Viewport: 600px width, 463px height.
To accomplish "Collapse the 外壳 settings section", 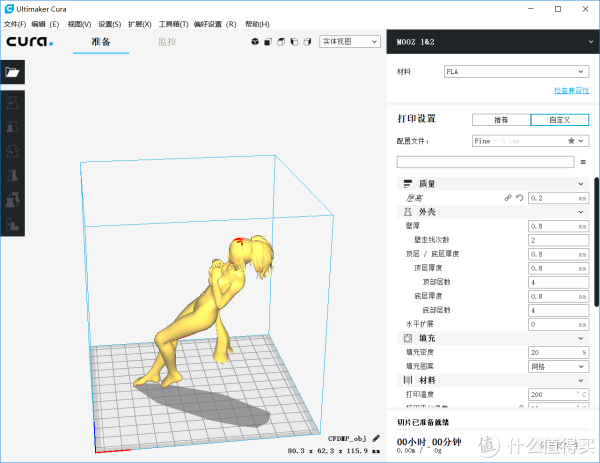I will [580, 212].
